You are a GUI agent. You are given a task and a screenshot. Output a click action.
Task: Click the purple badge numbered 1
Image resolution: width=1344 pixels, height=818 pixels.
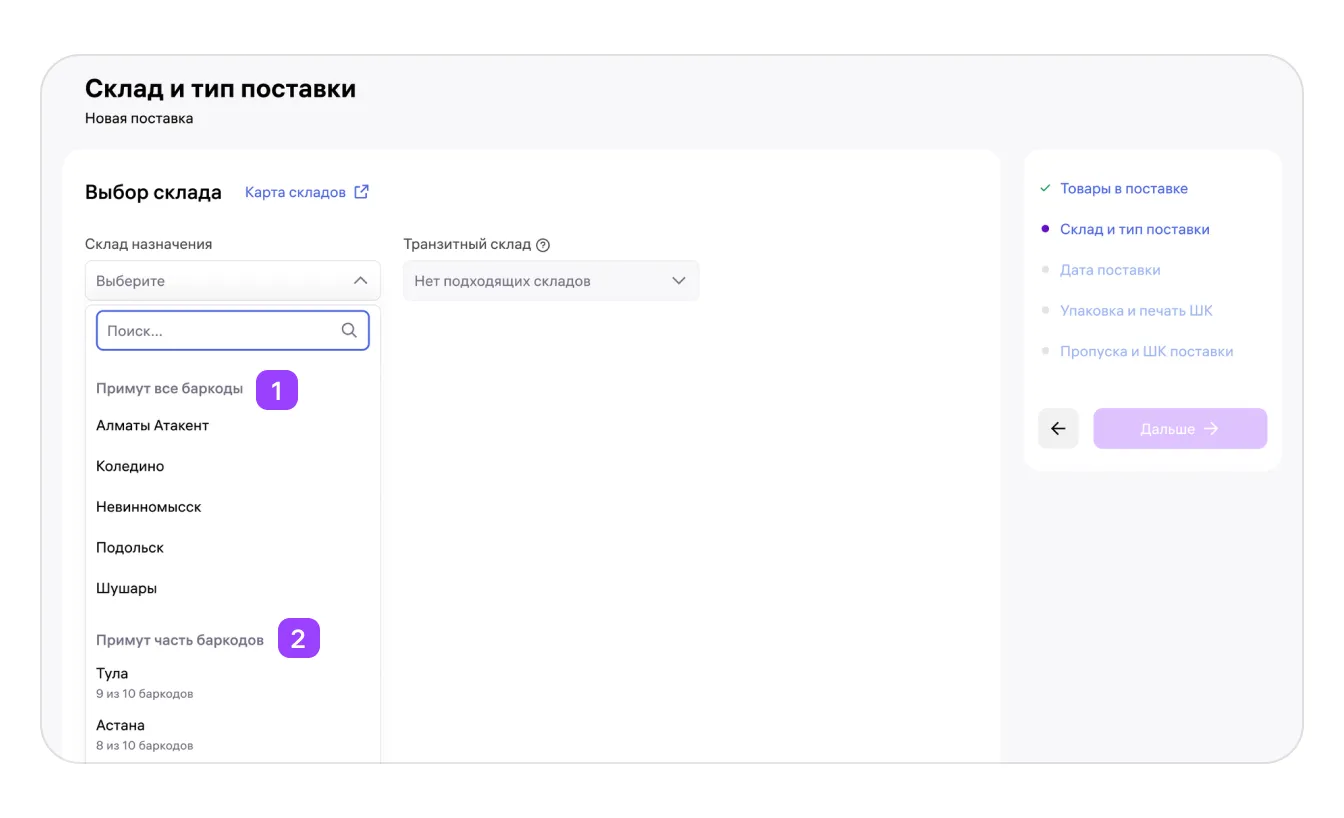(x=277, y=390)
